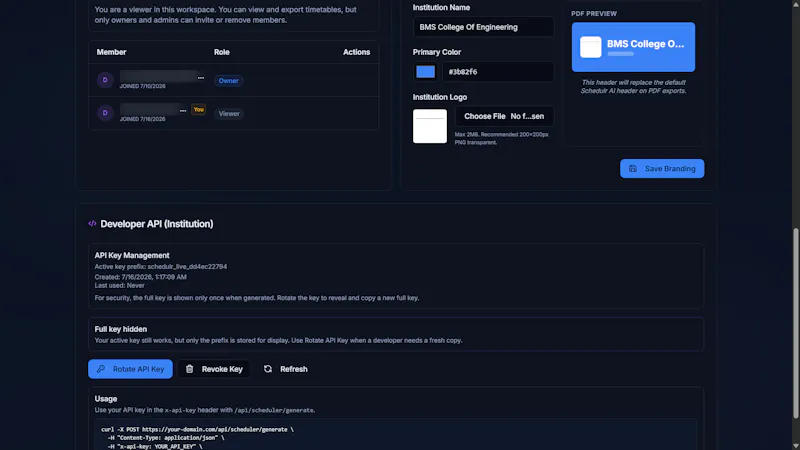This screenshot has width=800, height=450.
Task: Click the key icon on Rotate API Key
Action: coord(101,369)
